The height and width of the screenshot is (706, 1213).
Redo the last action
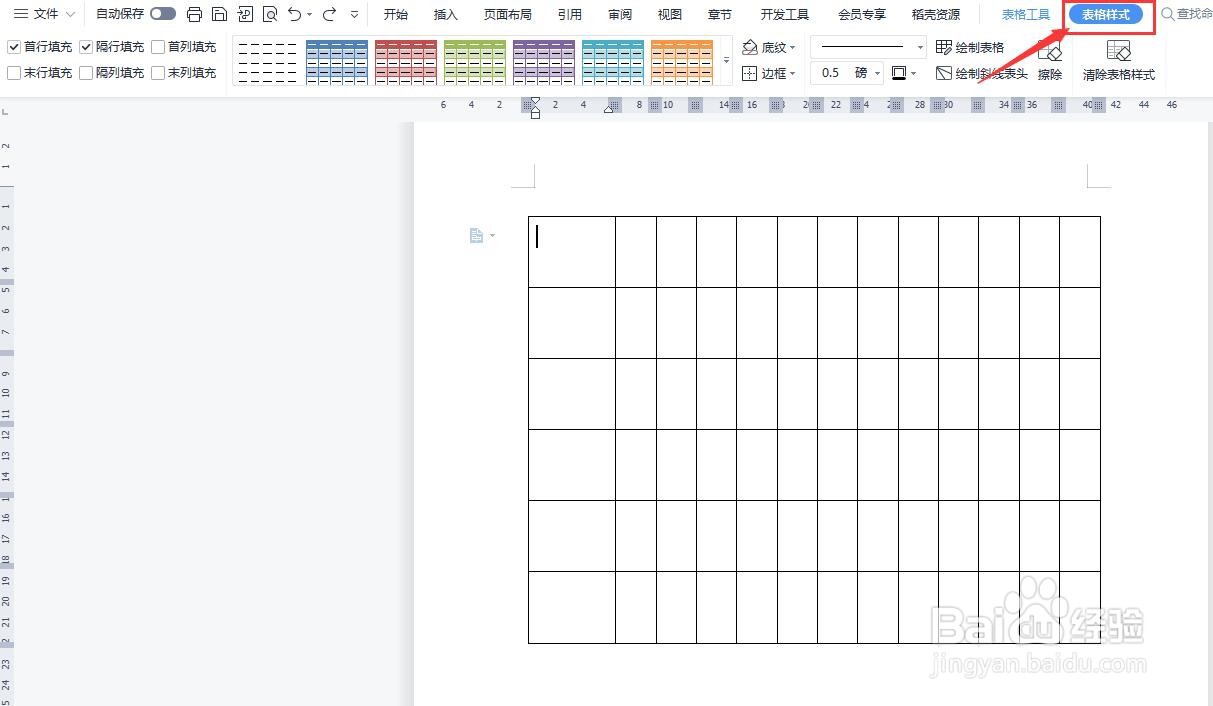tap(329, 14)
